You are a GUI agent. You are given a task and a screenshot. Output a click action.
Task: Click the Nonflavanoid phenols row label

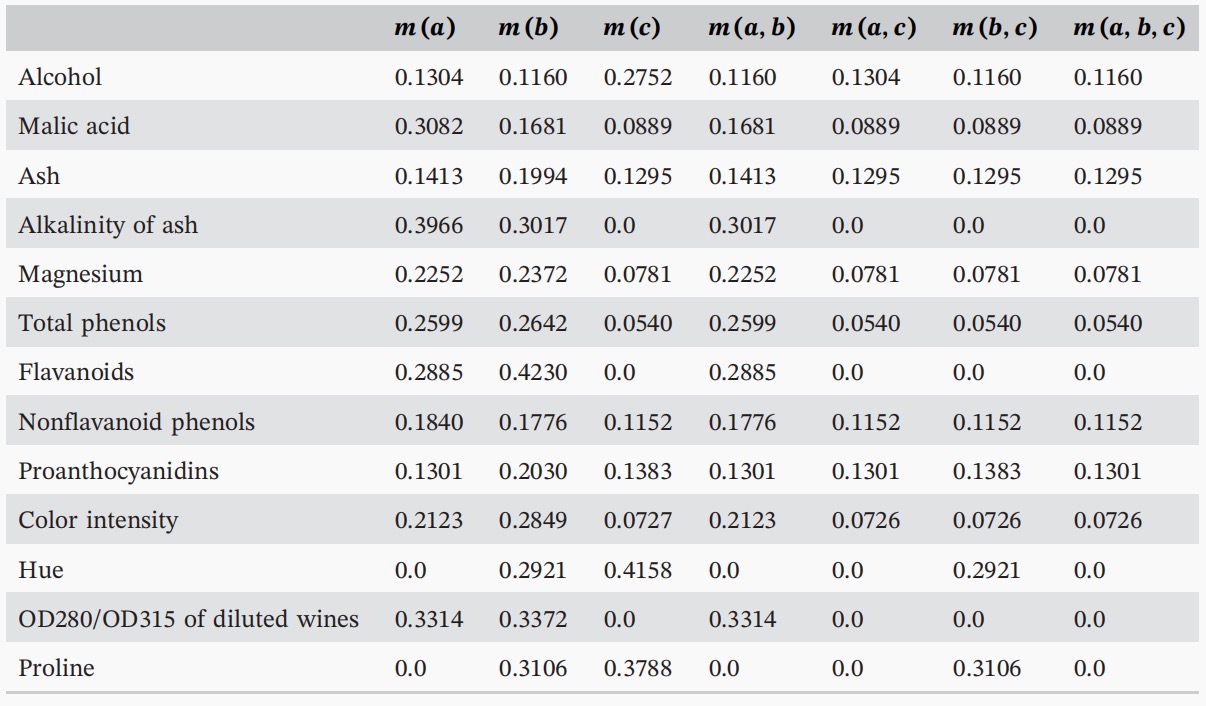(136, 422)
